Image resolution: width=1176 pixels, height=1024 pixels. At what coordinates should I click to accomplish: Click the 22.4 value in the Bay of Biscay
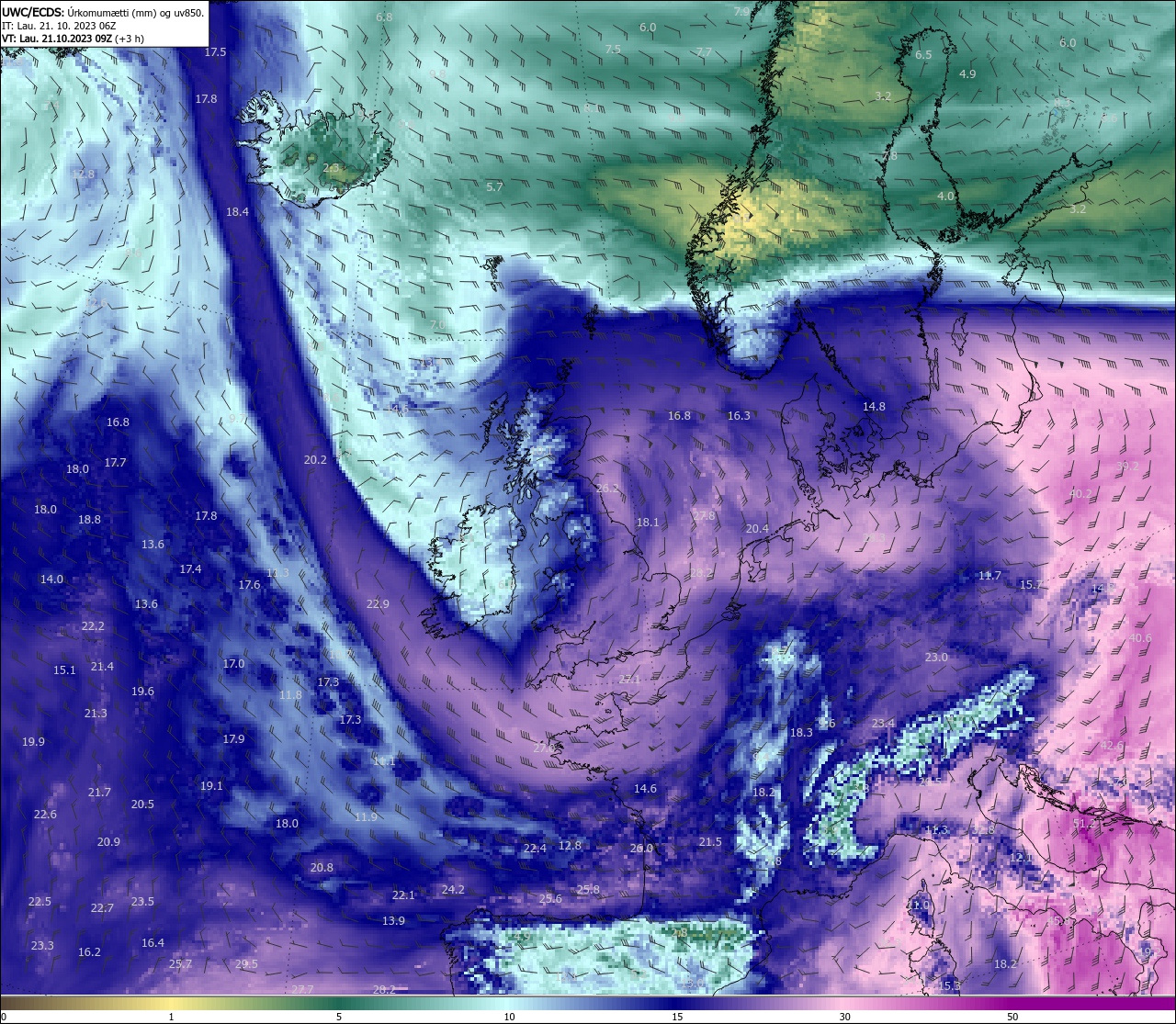[x=535, y=849]
